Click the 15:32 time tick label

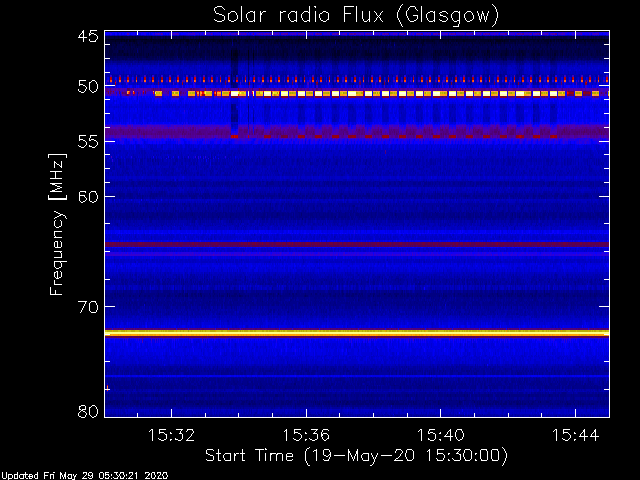171,435
